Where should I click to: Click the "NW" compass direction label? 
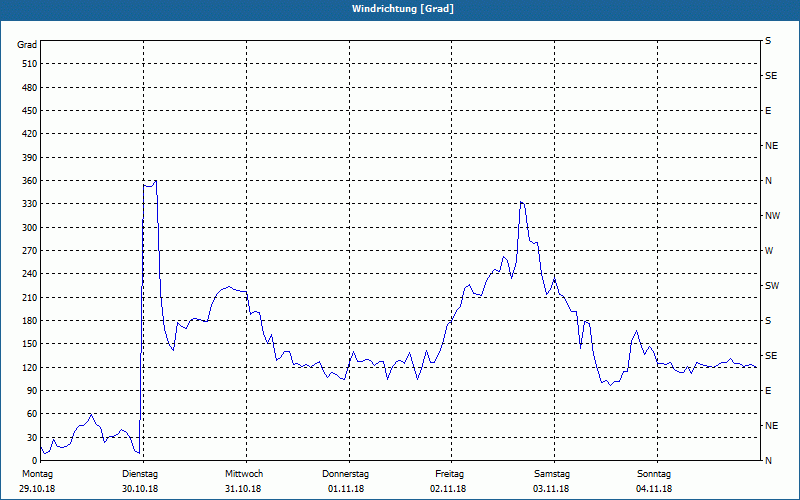coord(772,216)
